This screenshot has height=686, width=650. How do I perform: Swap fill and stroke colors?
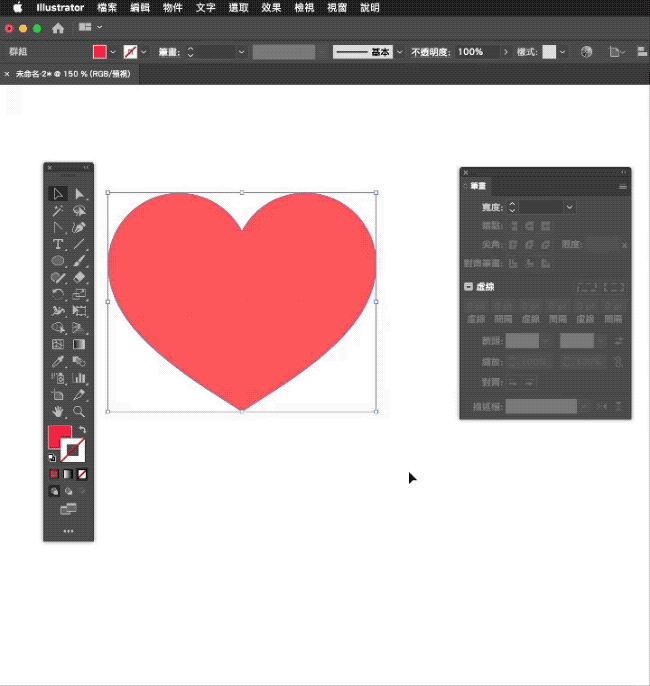pyautogui.click(x=82, y=431)
